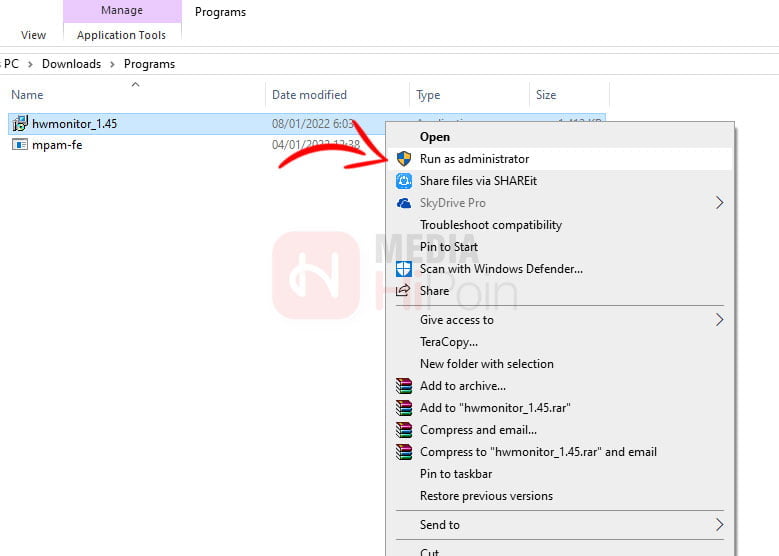Expand the Give access to submenu arrow
Viewport: 779px width, 556px height.
click(719, 319)
